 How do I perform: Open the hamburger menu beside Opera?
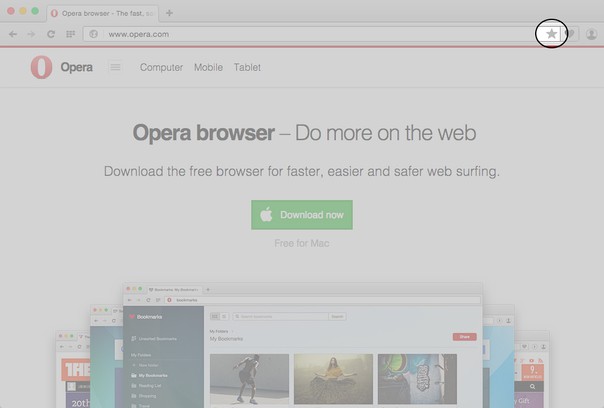pos(115,67)
